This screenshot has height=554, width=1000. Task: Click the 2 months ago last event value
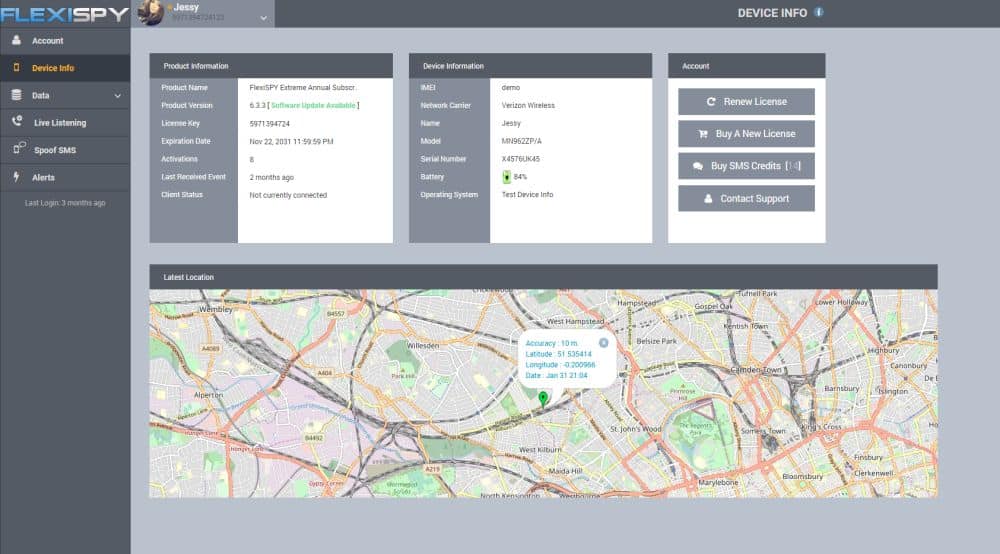(272, 177)
